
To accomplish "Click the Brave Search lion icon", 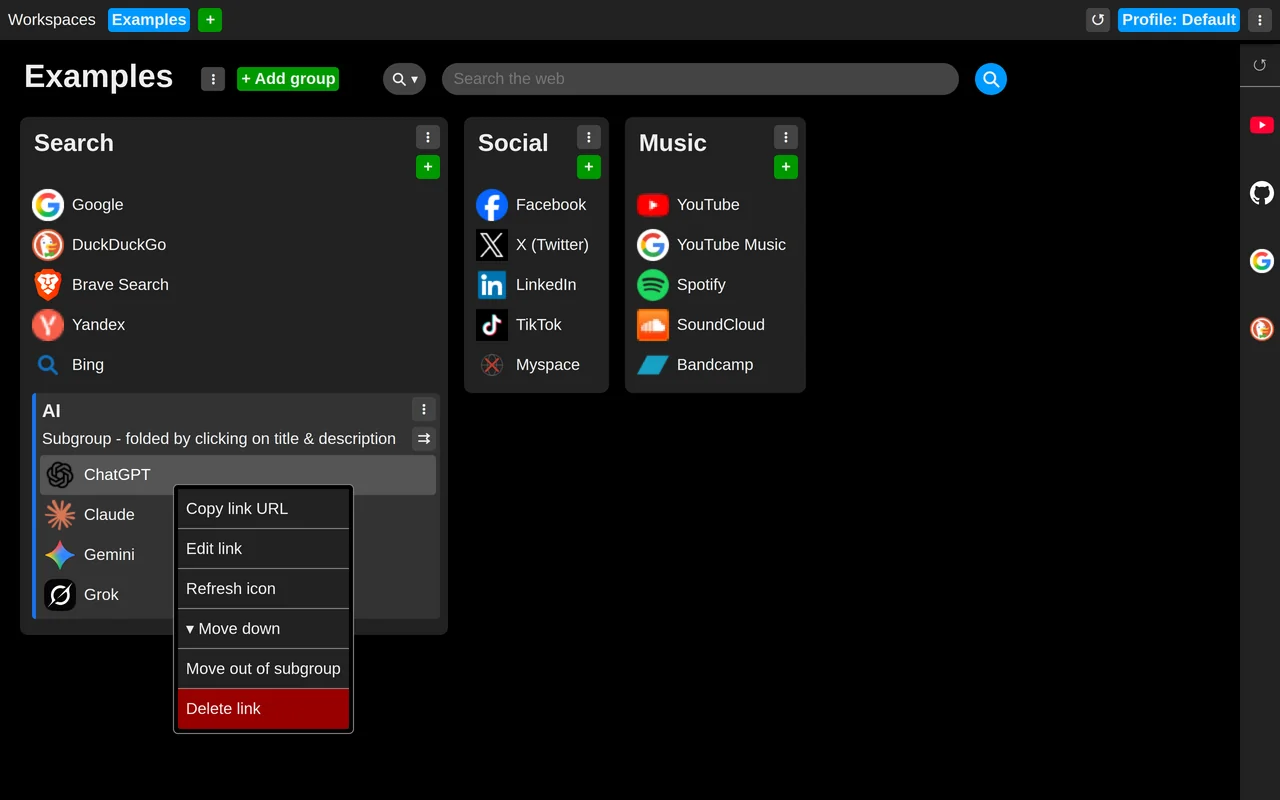I will [x=48, y=285].
